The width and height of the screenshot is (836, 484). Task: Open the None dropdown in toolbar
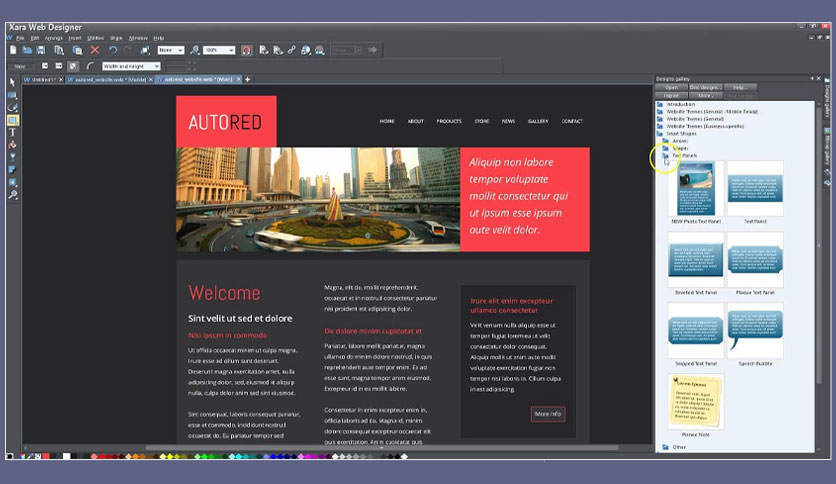coord(171,50)
